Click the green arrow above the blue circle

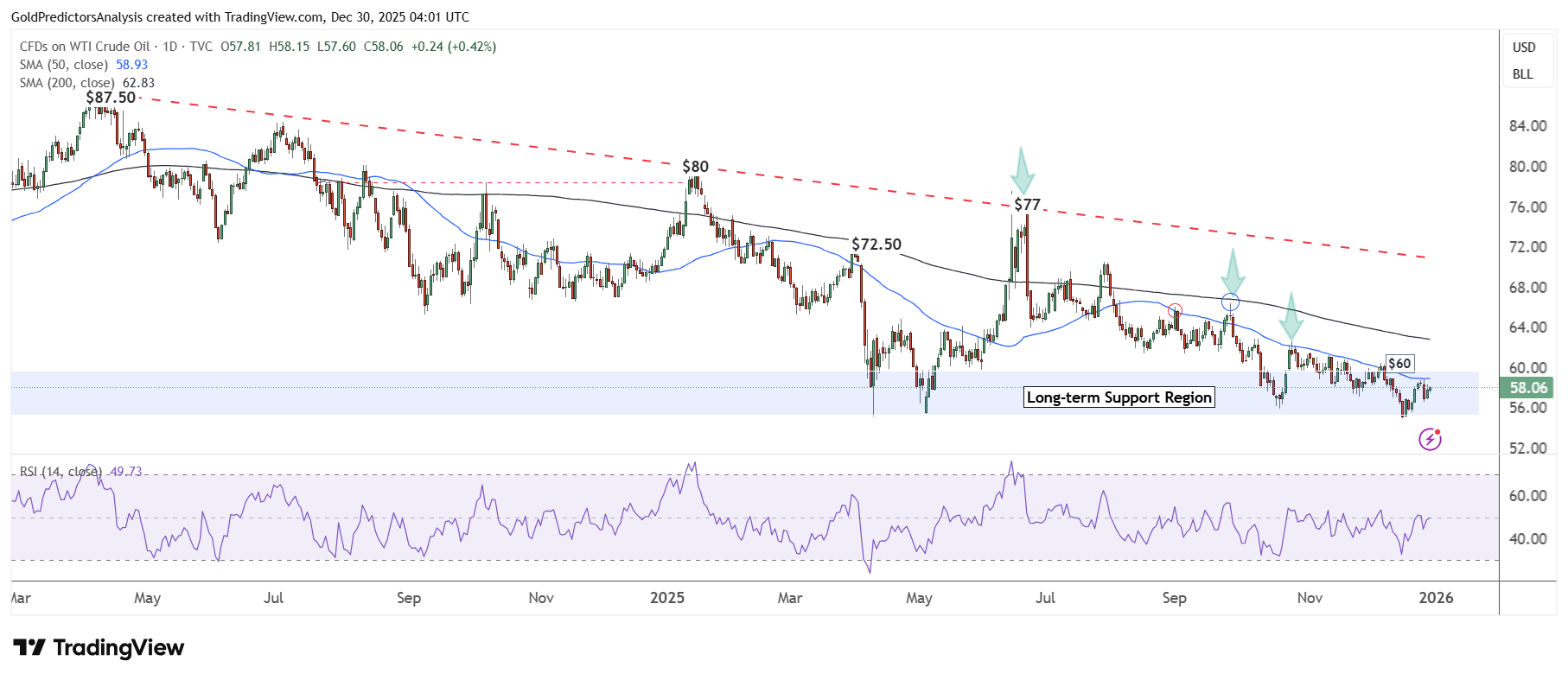click(1232, 271)
